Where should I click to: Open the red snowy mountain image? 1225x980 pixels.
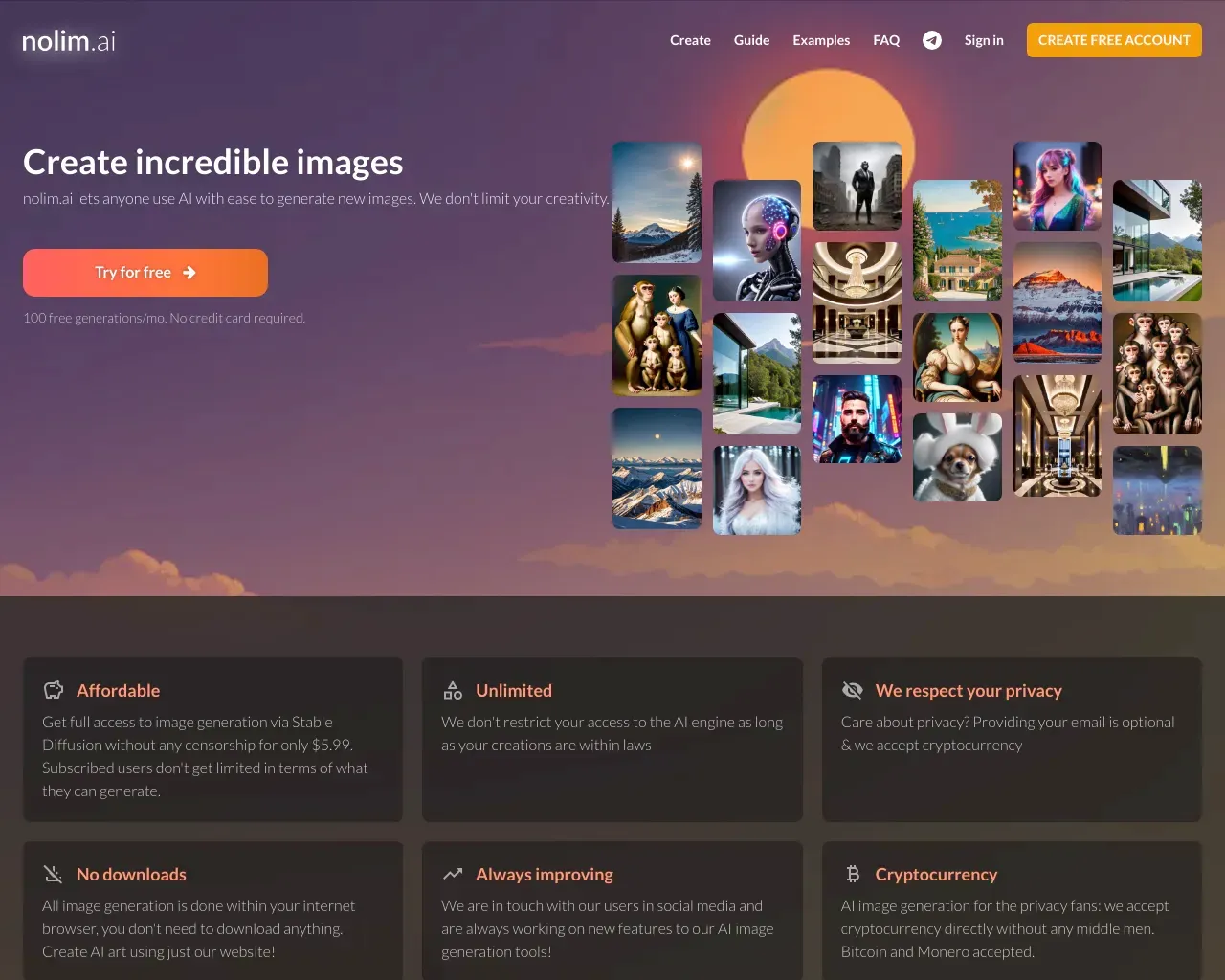click(1058, 302)
